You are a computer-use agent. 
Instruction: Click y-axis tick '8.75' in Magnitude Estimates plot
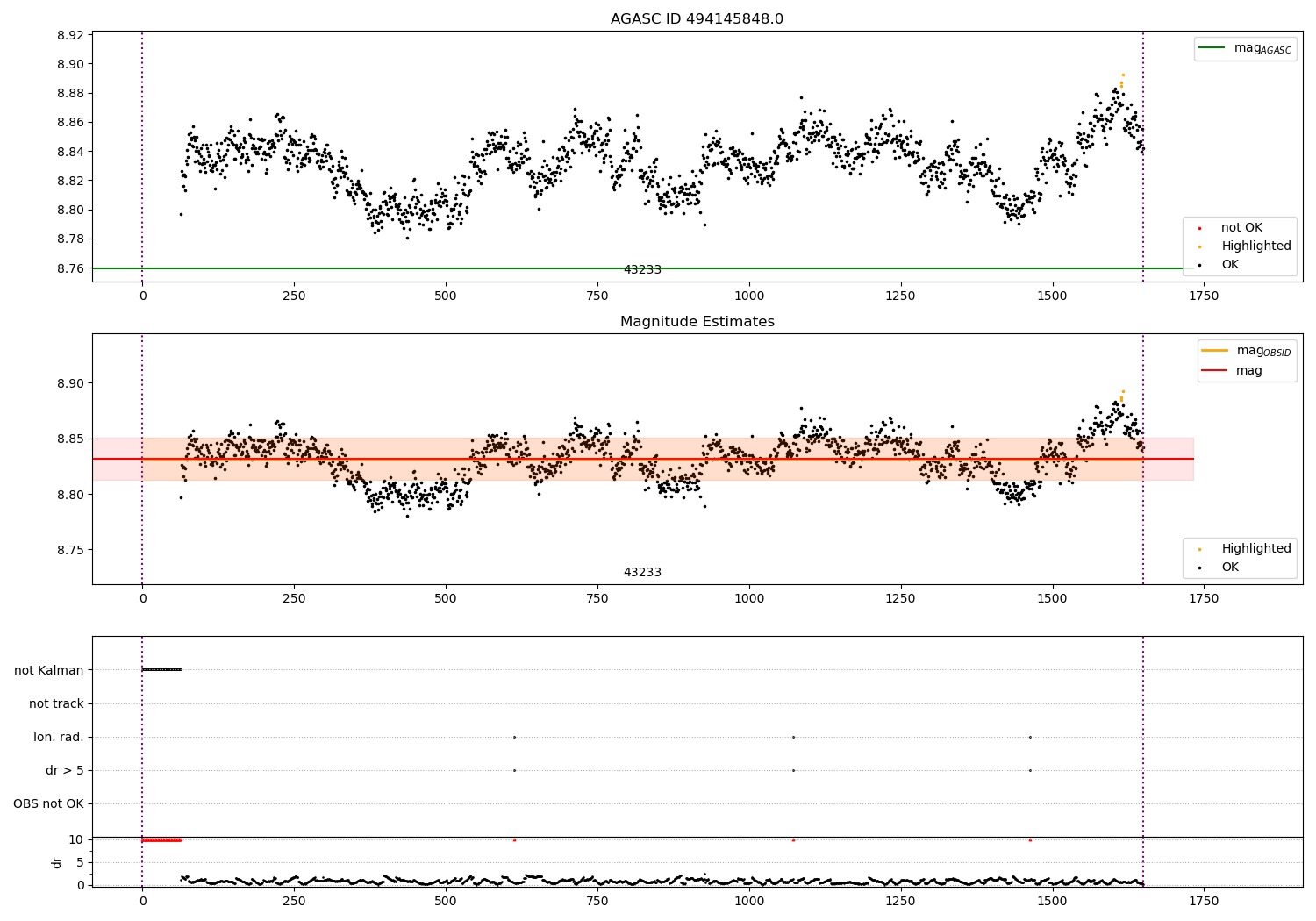click(x=70, y=550)
